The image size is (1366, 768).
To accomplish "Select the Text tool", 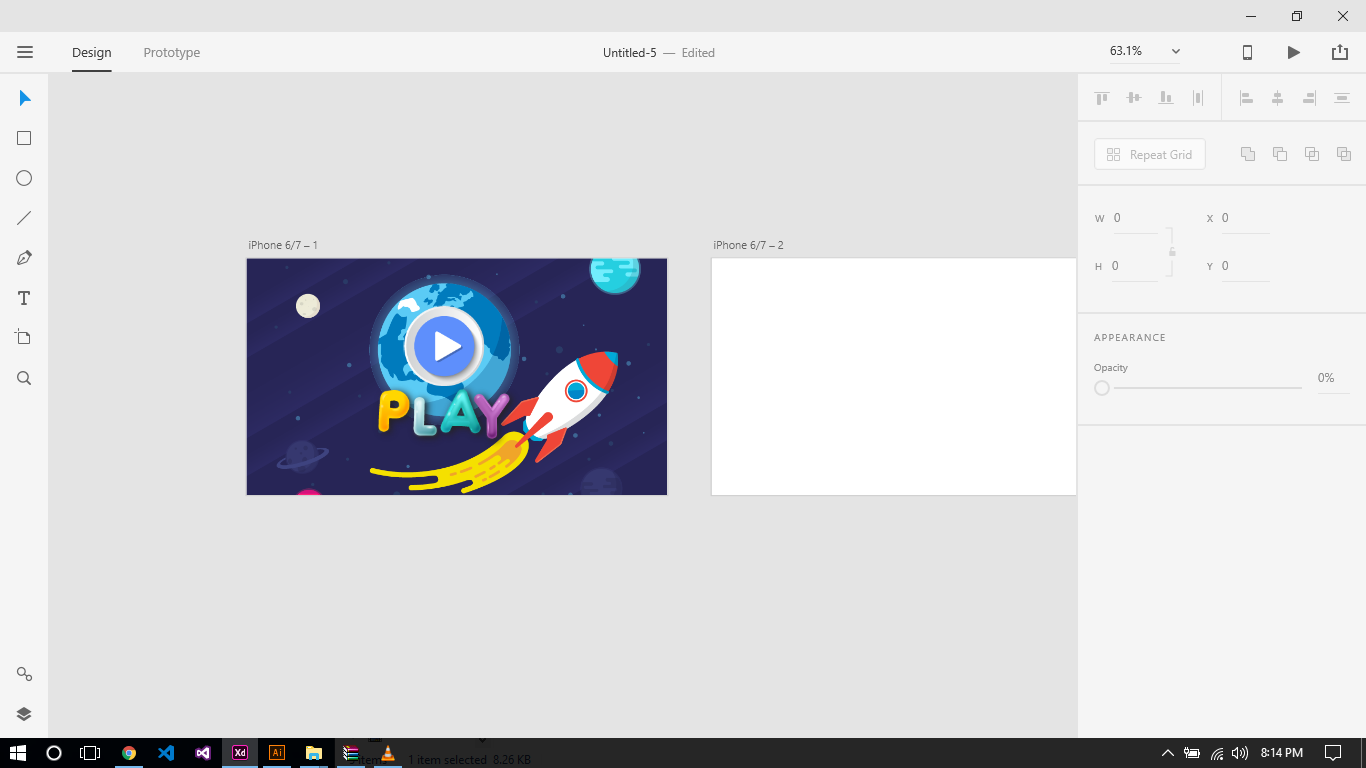I will click(24, 298).
